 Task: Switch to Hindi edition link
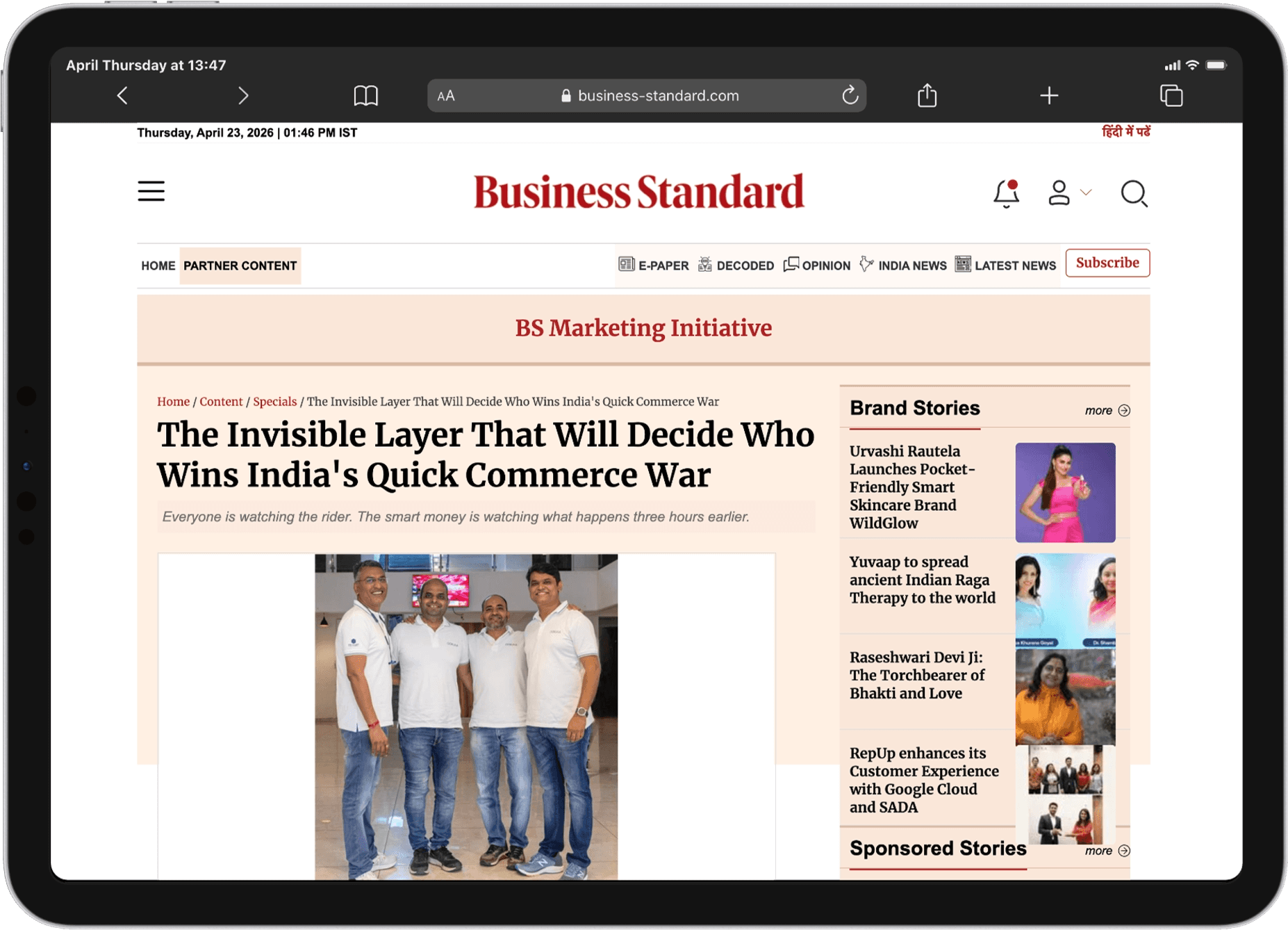(x=1125, y=132)
